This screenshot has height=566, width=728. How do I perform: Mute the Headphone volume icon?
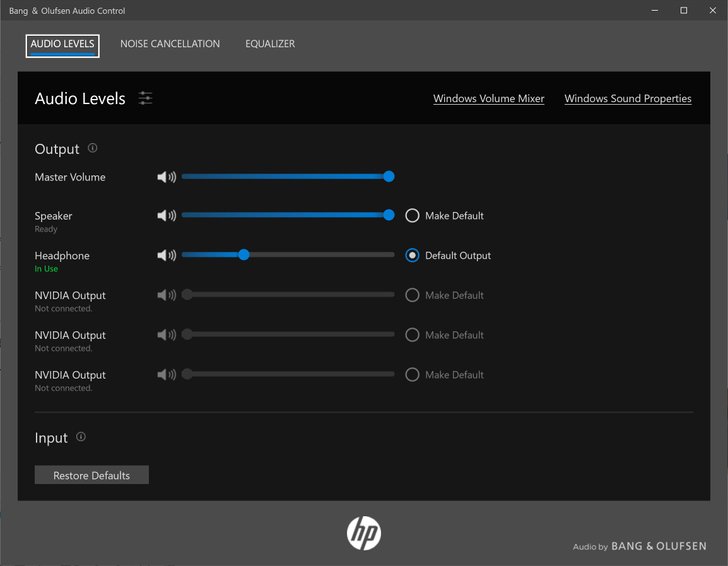tap(166, 256)
